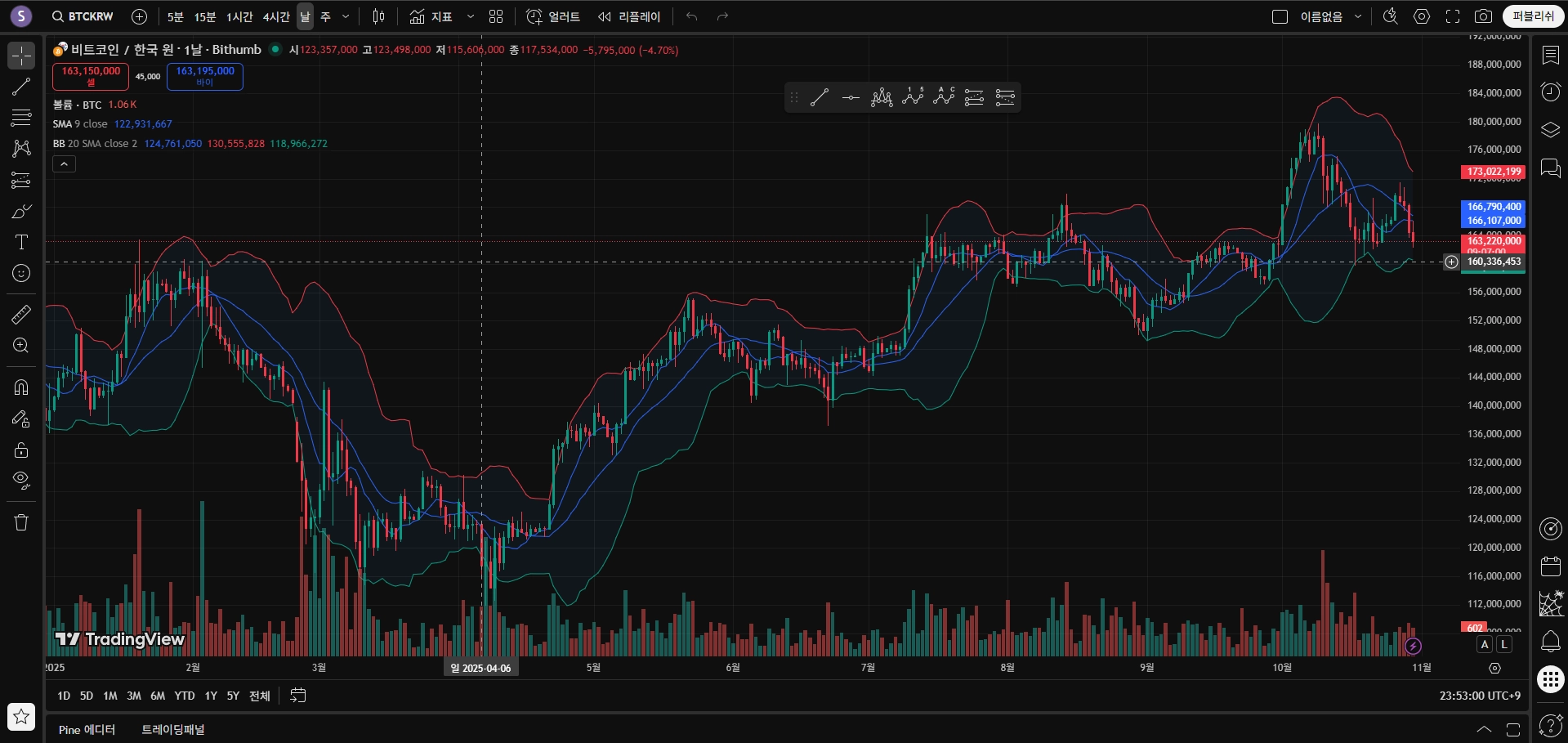Open the emoji and icons tool
This screenshot has width=1568, height=743.
coord(21,273)
